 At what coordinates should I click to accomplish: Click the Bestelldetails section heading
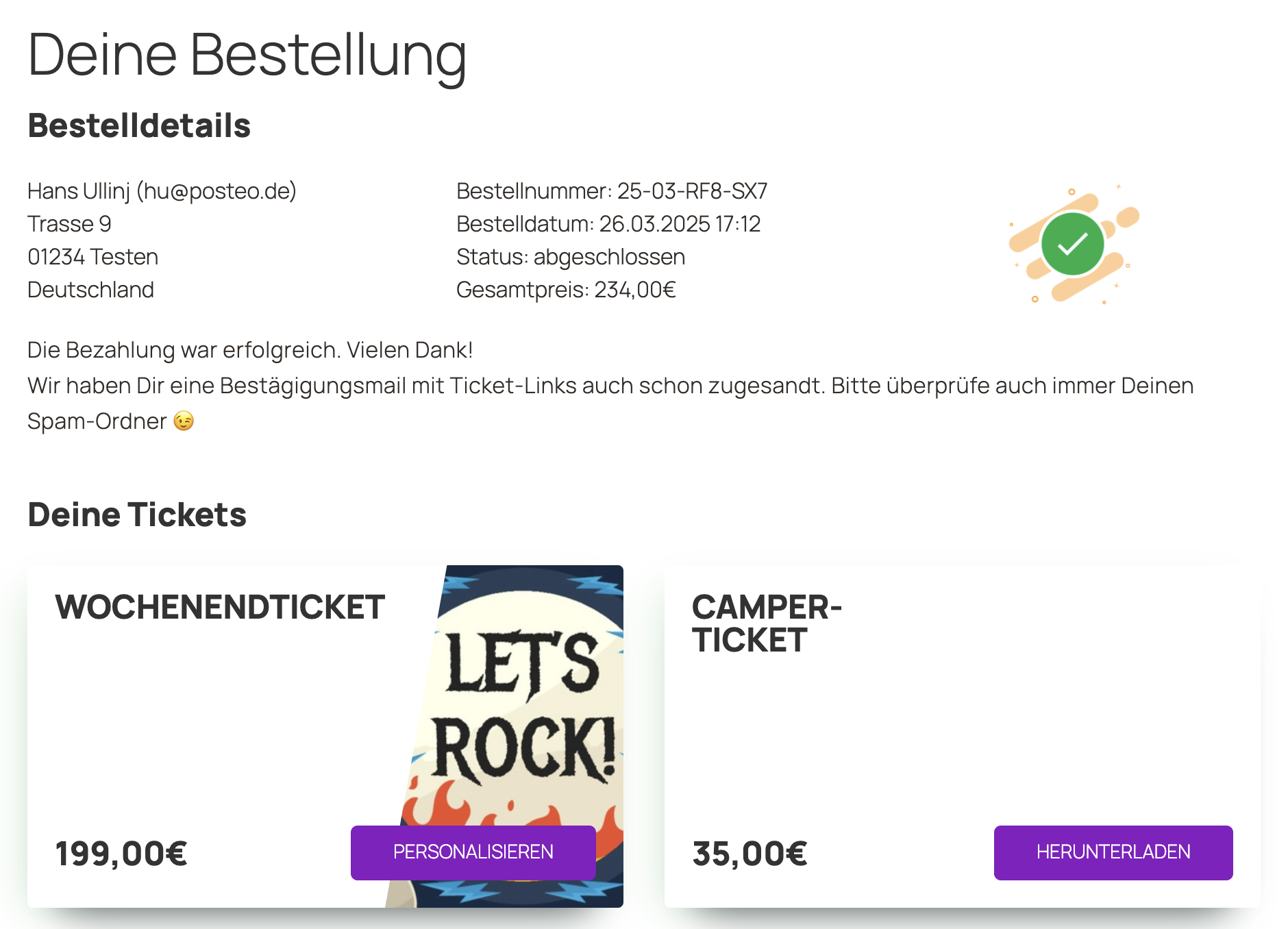(x=139, y=125)
